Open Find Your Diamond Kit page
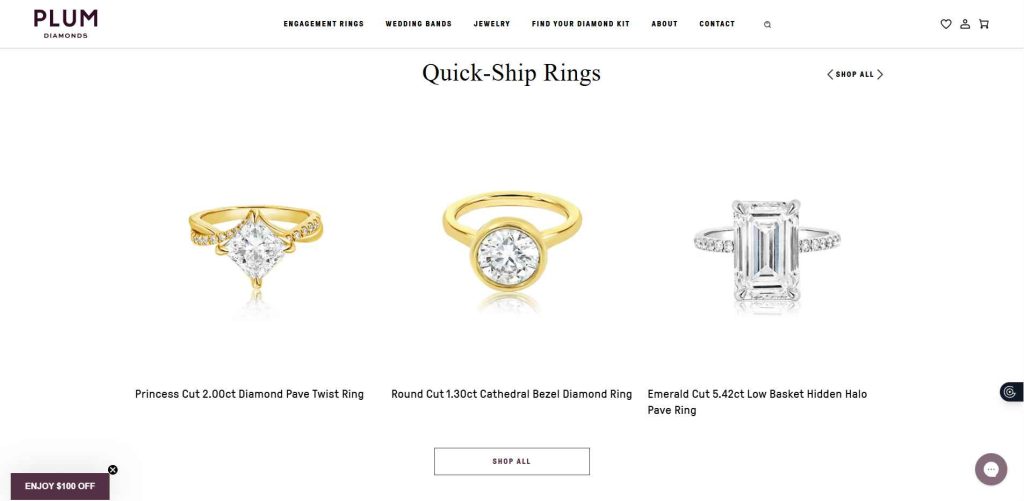 [x=581, y=24]
